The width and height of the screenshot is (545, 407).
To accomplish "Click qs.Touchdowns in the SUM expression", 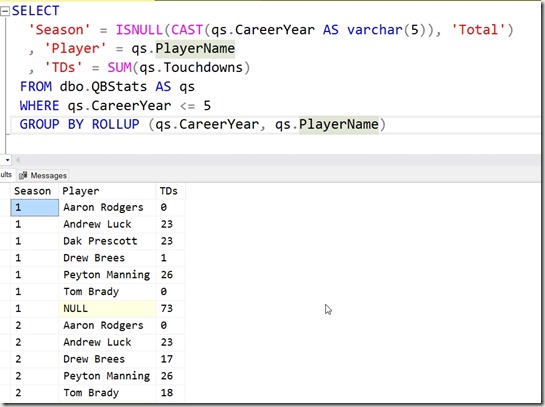I will coord(191,67).
